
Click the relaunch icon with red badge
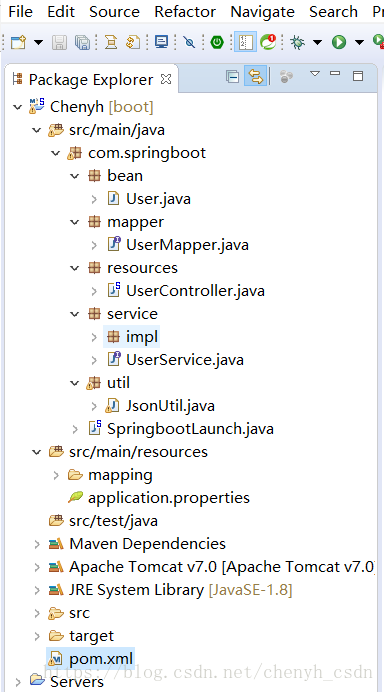coord(268,42)
